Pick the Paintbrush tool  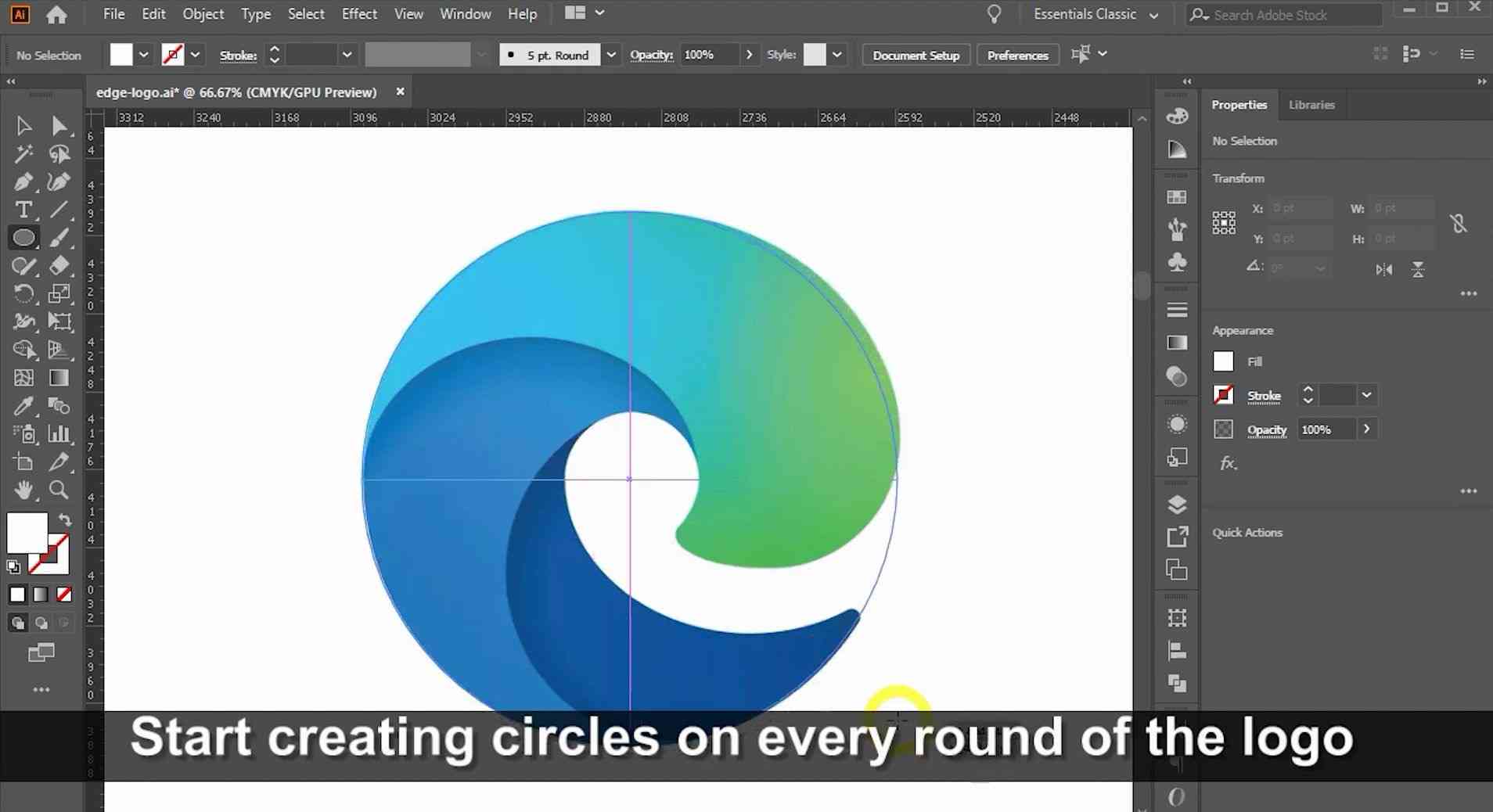pos(59,238)
